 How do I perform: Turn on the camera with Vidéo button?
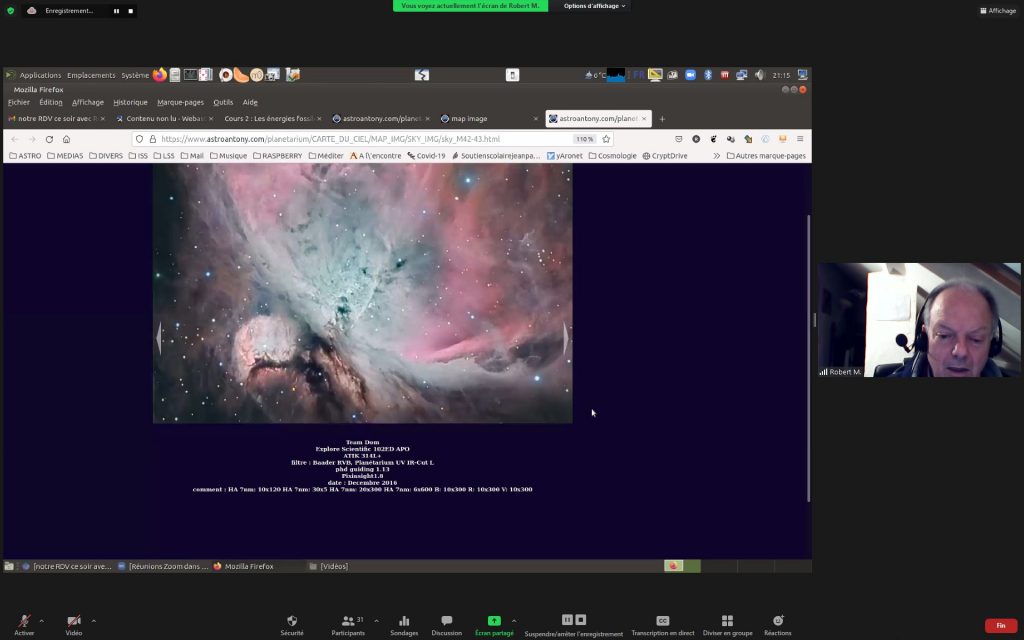point(74,624)
